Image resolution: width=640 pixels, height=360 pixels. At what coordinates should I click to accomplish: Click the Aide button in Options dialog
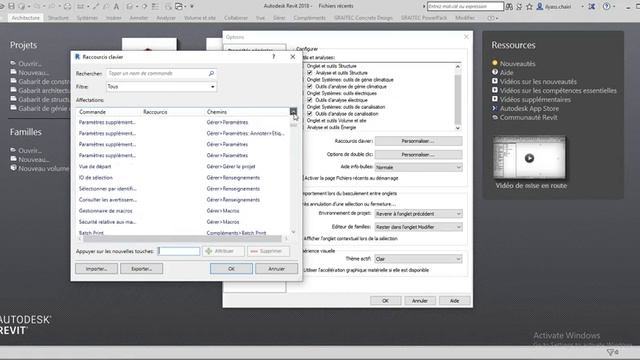454,301
